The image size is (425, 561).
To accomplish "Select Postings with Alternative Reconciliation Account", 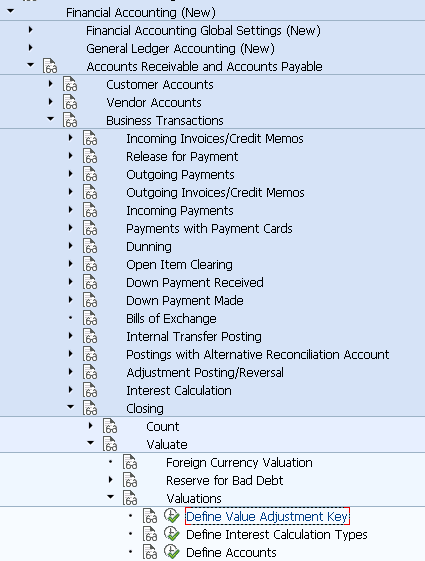I will [258, 355].
